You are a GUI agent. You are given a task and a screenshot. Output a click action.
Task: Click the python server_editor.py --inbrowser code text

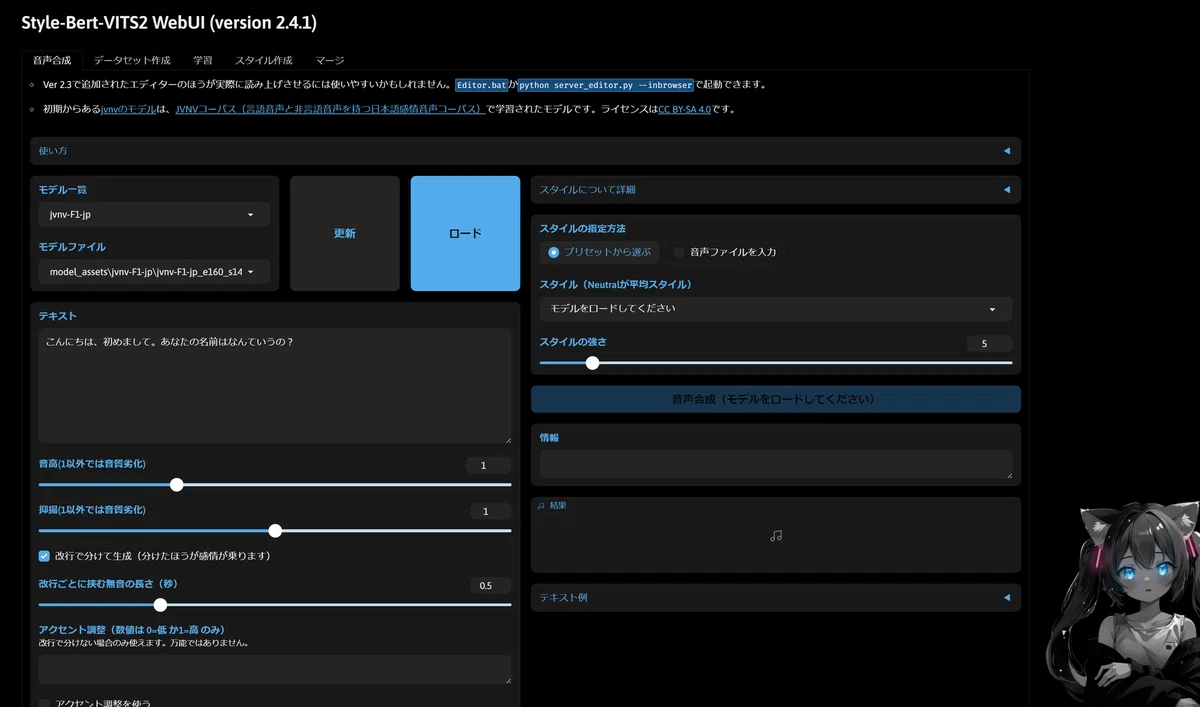tap(606, 85)
